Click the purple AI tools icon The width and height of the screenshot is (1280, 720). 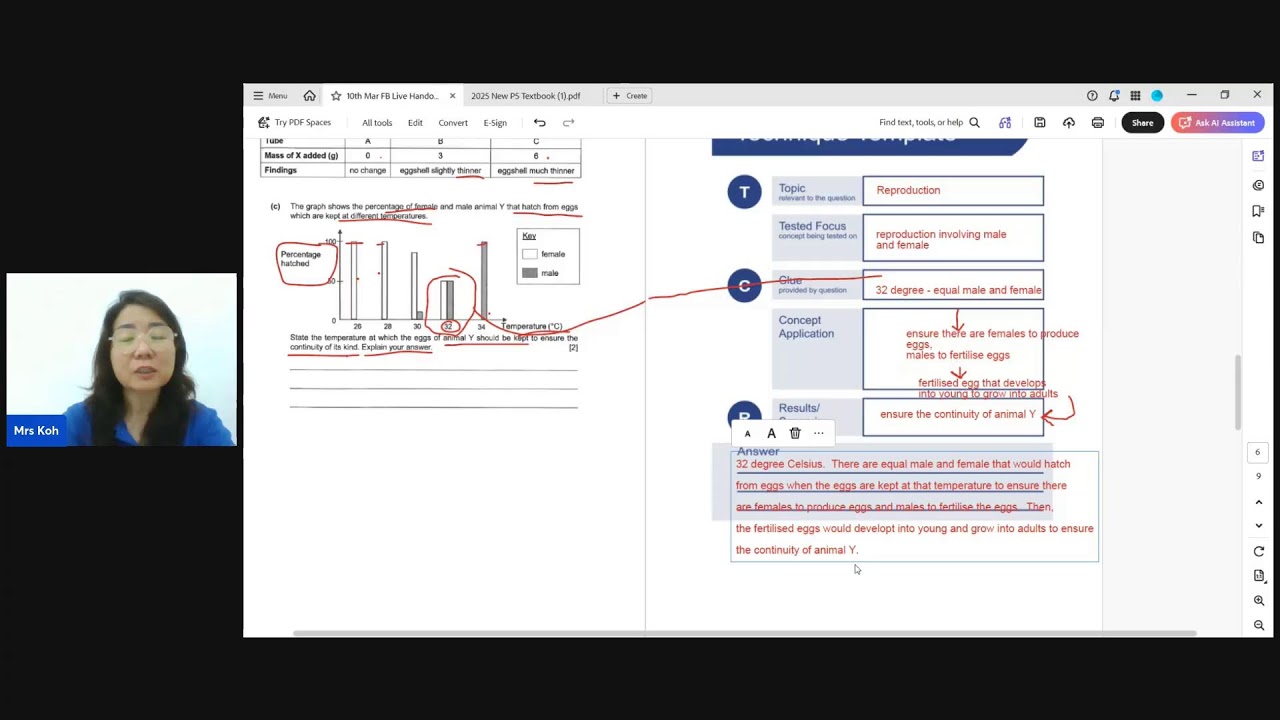tap(1005, 123)
